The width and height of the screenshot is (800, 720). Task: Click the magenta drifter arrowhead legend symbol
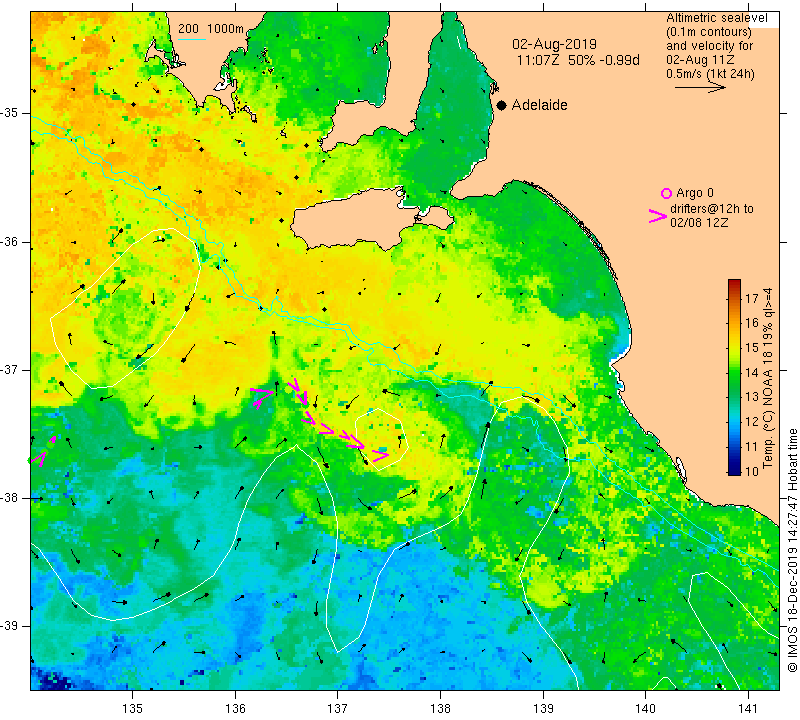658,216
